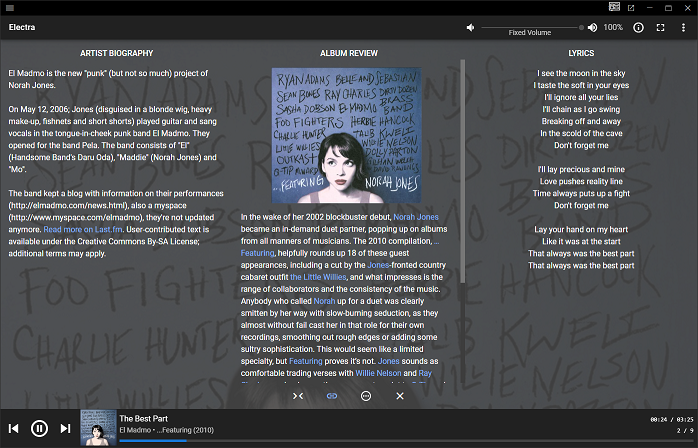Click the collapse arrows icon below the review
This screenshot has height=448, width=698.
tap(298, 396)
